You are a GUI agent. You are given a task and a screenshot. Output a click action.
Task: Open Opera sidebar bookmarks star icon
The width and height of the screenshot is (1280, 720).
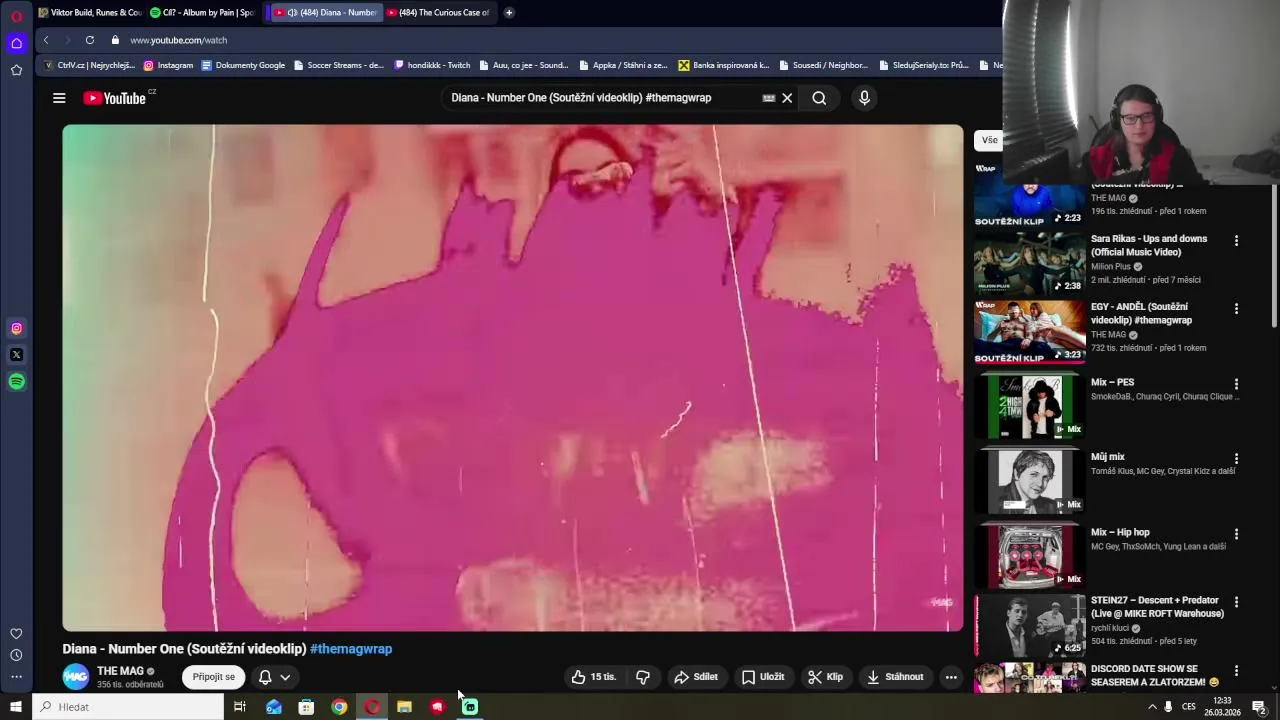tap(16, 70)
